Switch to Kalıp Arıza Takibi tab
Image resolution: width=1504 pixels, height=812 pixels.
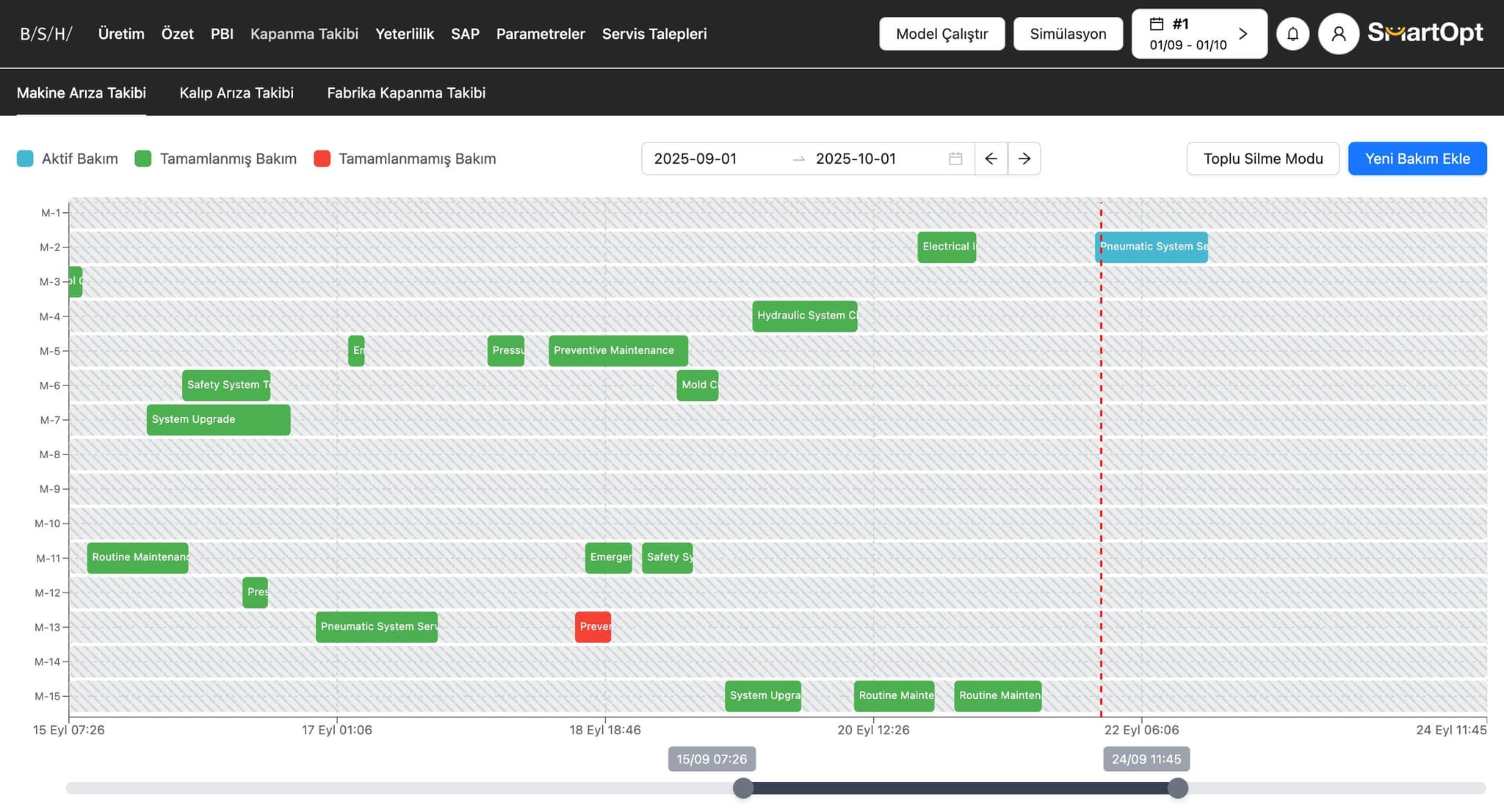236,93
